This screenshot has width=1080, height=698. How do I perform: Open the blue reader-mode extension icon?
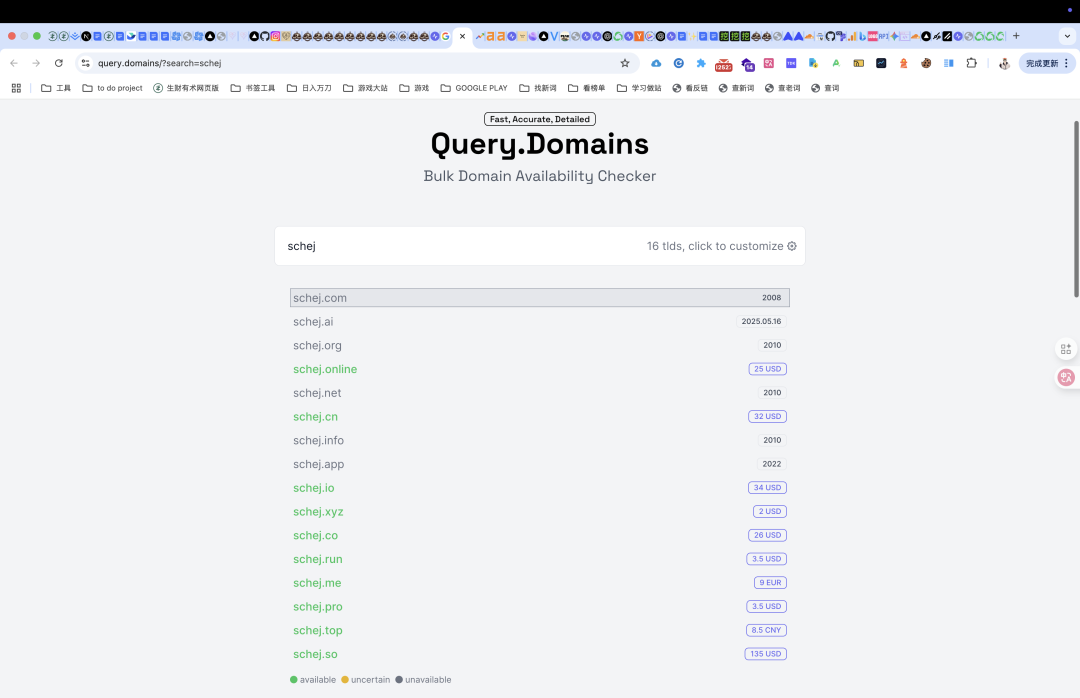point(948,63)
